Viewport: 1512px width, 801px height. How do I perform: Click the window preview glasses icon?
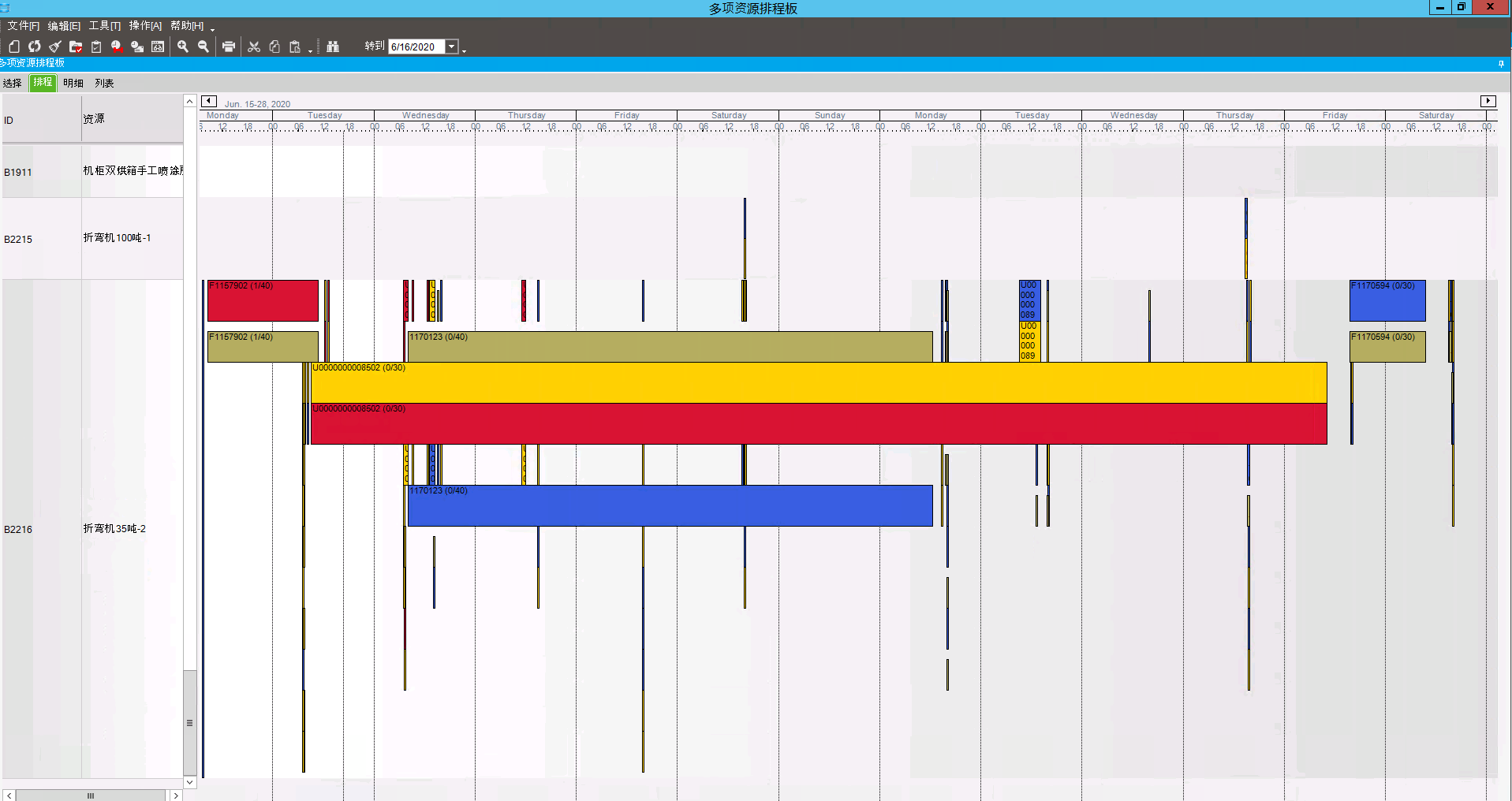(158, 47)
